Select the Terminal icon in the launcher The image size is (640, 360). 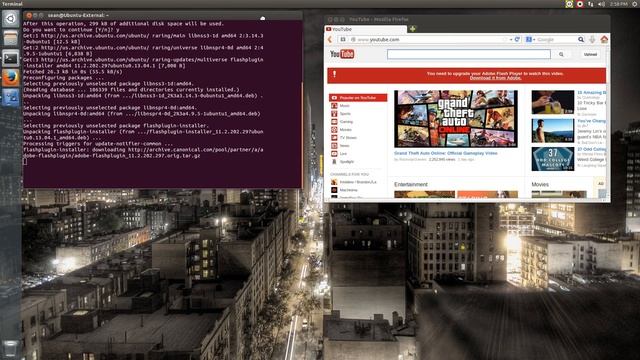tap(11, 58)
